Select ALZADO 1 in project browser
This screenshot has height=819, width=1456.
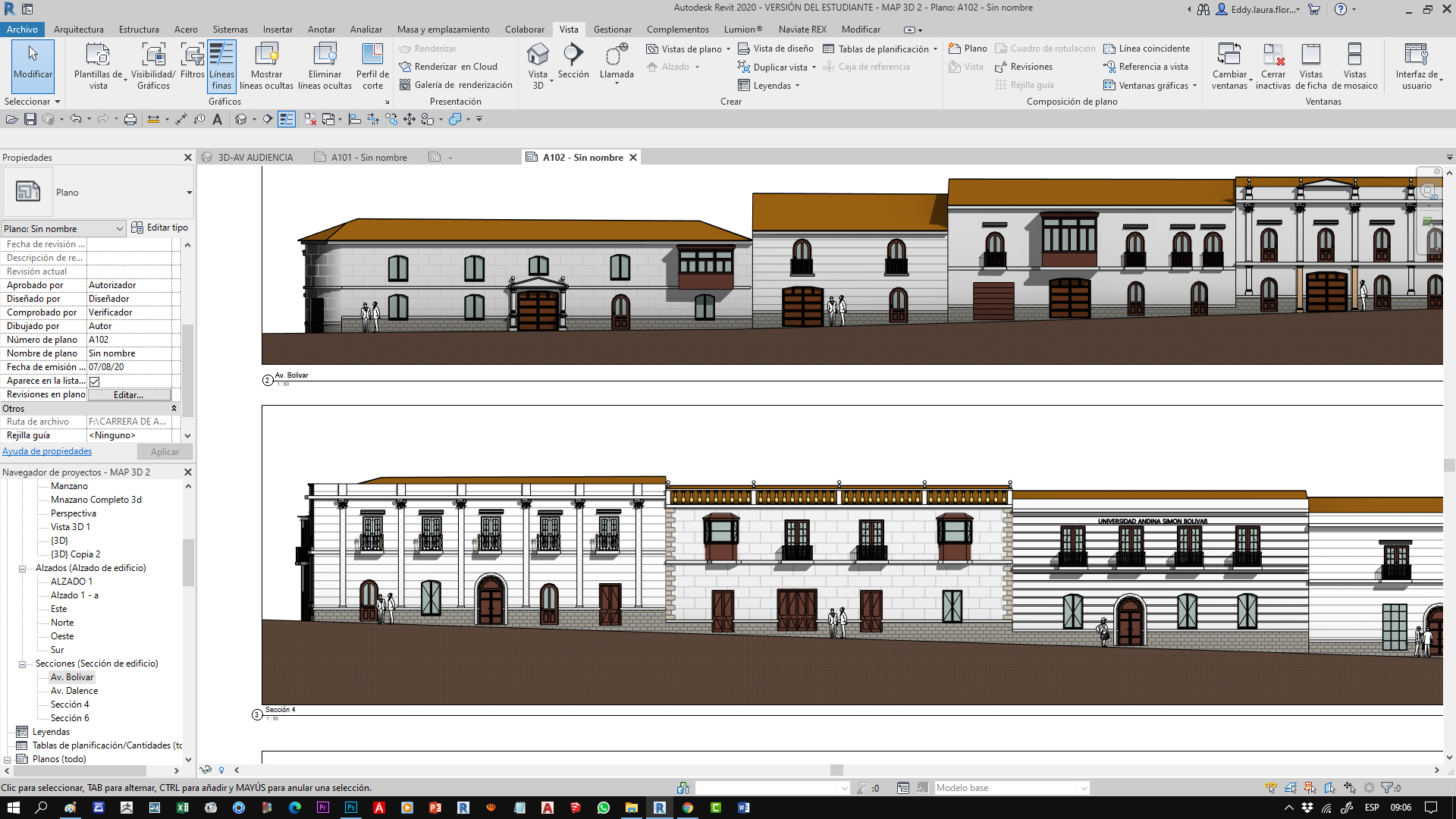click(x=71, y=582)
